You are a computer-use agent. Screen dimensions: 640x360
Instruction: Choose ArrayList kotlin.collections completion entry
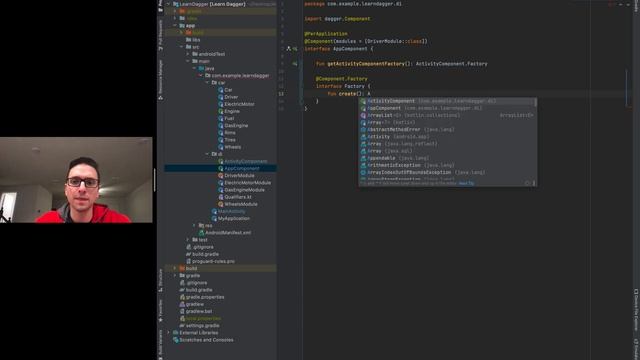click(x=447, y=115)
